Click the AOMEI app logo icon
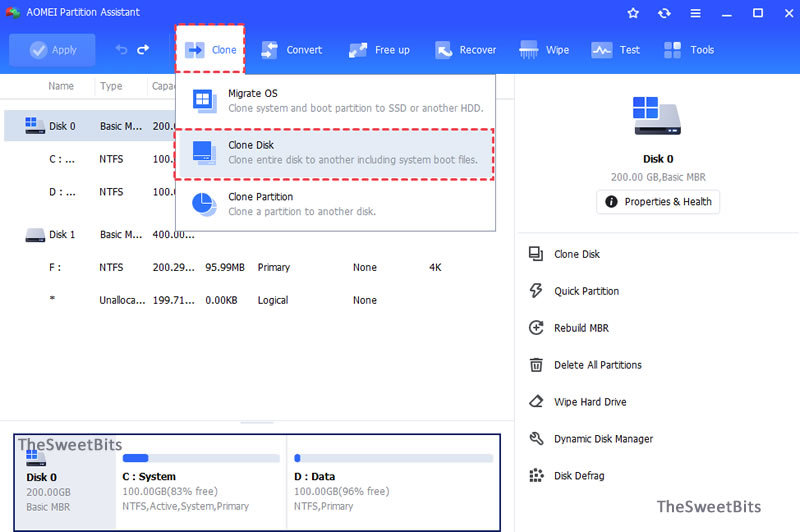 click(13, 12)
